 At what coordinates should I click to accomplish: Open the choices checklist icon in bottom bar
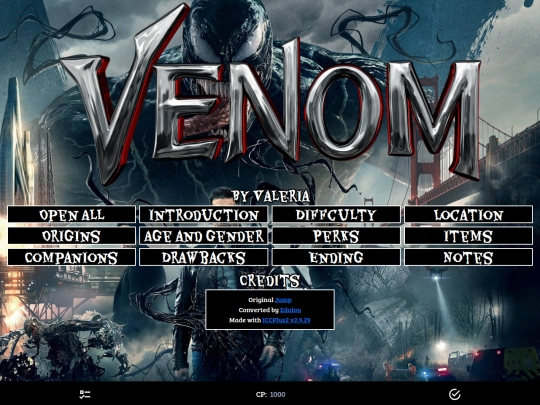pos(85,394)
